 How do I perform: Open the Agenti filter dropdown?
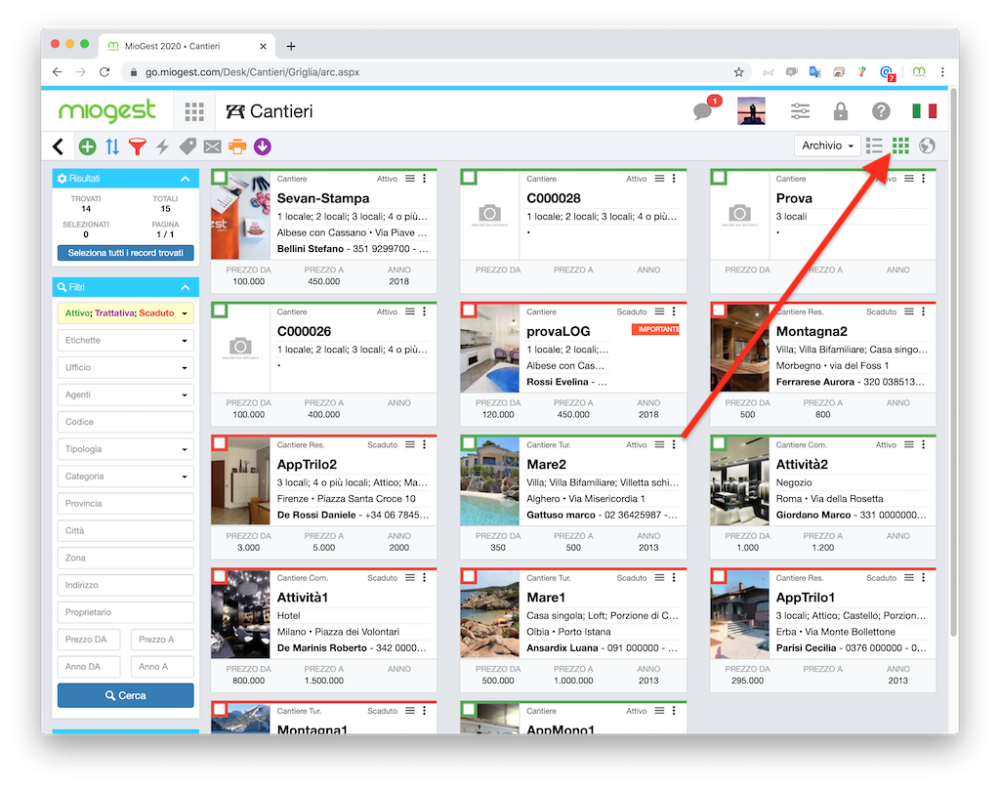click(126, 395)
